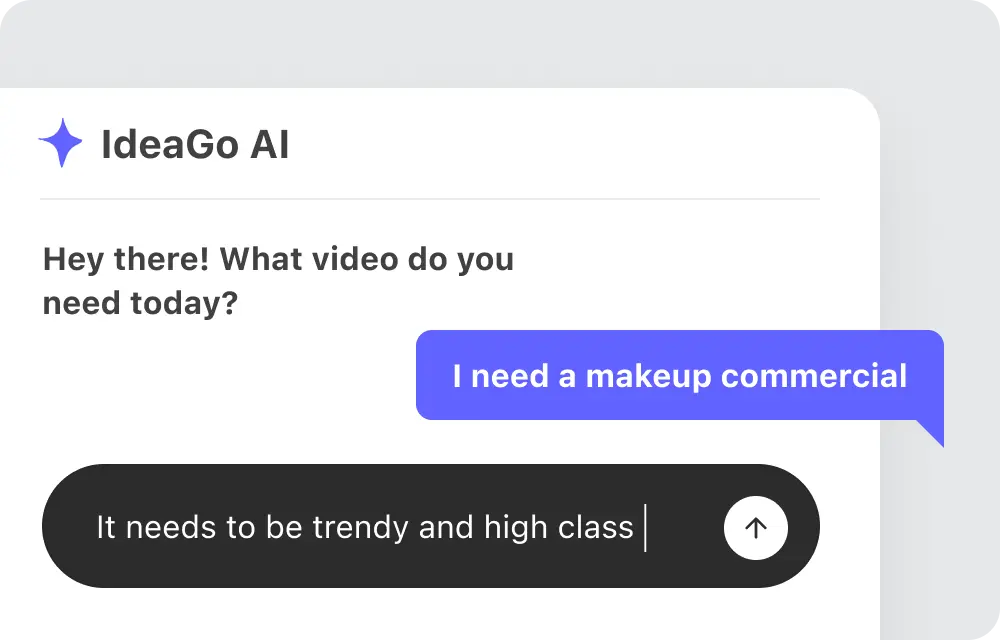Click the purple sparkle logo icon
Image resolution: width=1000 pixels, height=640 pixels.
[60, 144]
